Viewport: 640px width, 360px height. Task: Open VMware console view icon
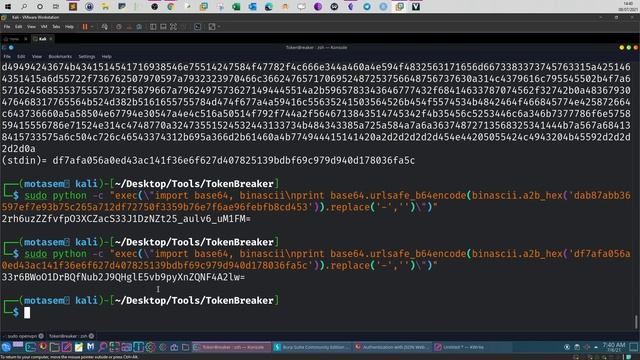coord(198,27)
